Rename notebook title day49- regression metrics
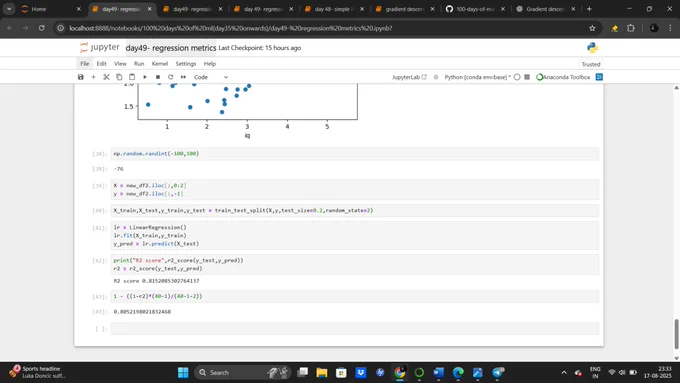 (x=171, y=48)
